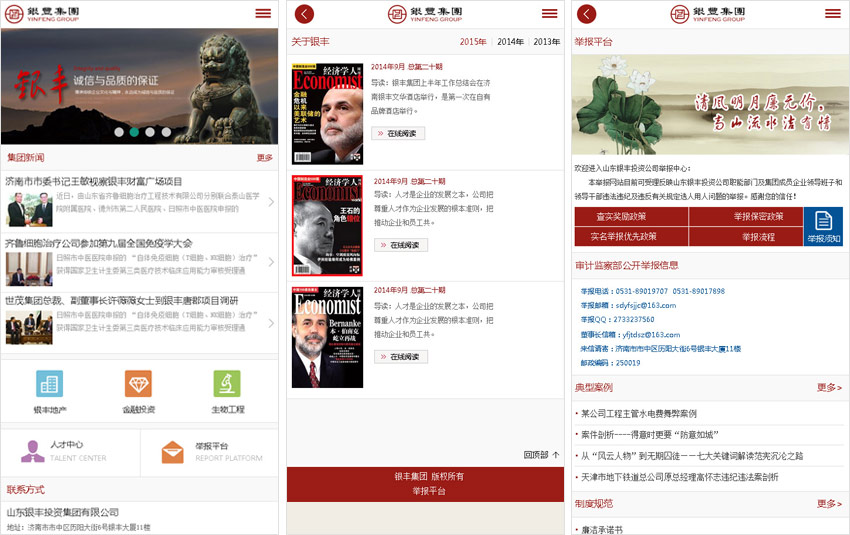Image resolution: width=850 pixels, height=535 pixels.
Task: Click 在线阅读 for the 总第二十期 first issue
Action: 398,133
